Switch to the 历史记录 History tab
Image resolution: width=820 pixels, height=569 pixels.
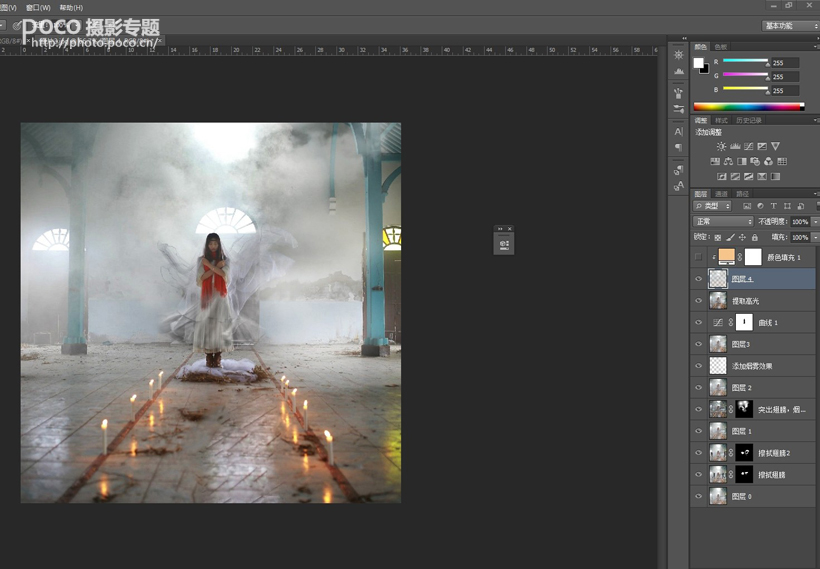coord(749,120)
